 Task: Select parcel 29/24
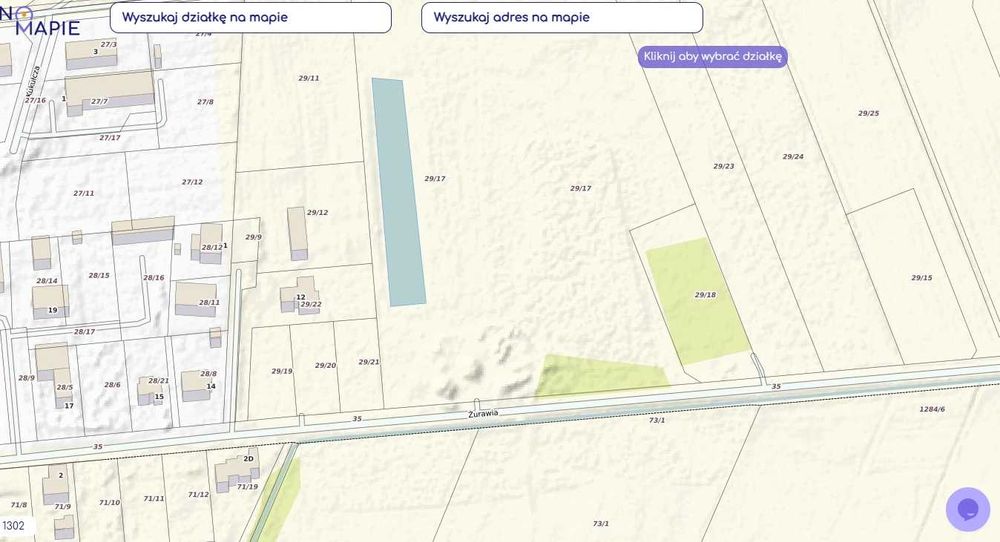793,157
